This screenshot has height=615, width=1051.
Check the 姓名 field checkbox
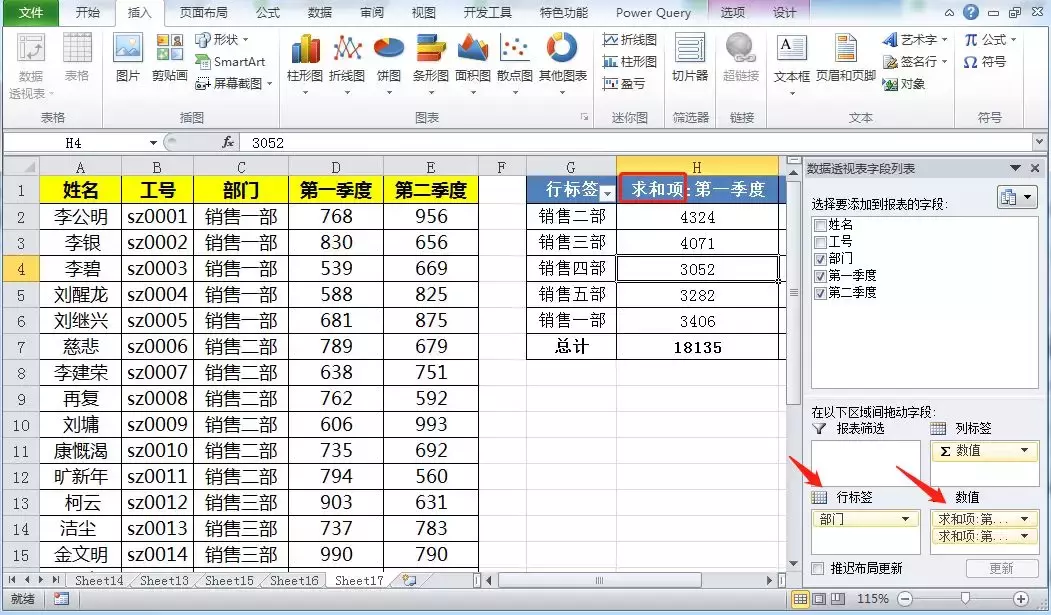click(x=820, y=225)
